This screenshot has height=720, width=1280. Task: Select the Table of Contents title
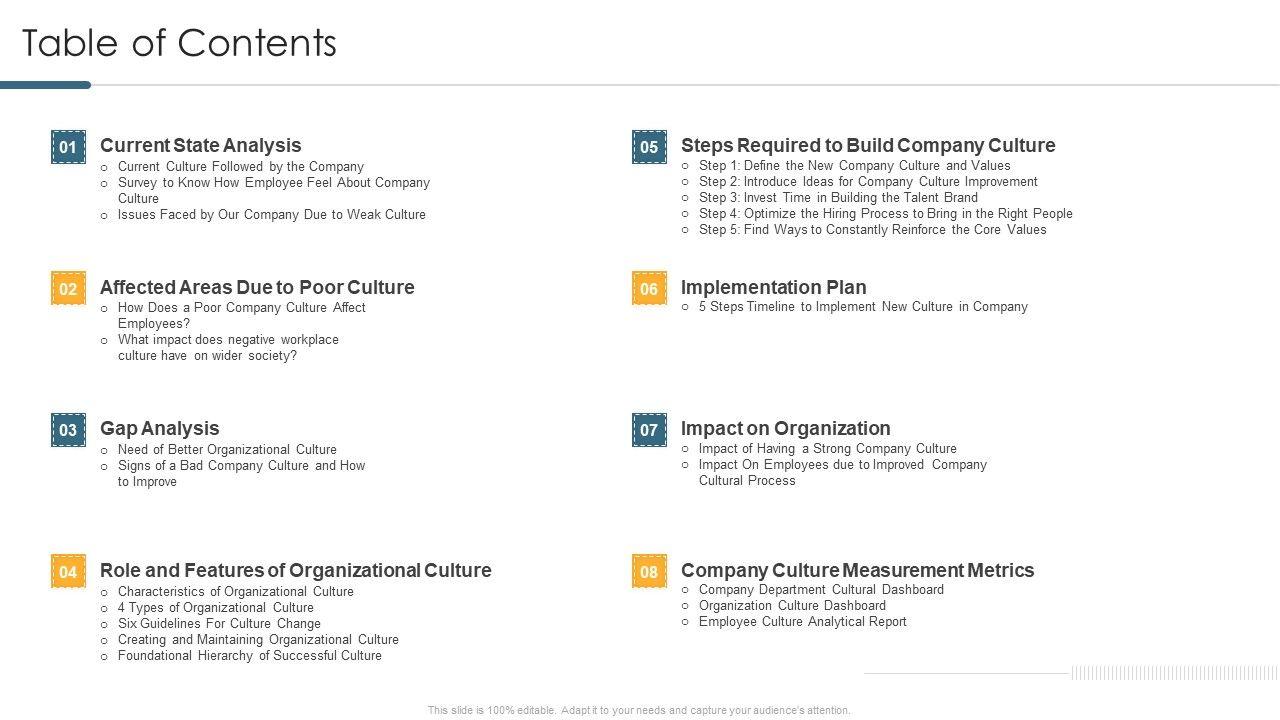point(179,43)
